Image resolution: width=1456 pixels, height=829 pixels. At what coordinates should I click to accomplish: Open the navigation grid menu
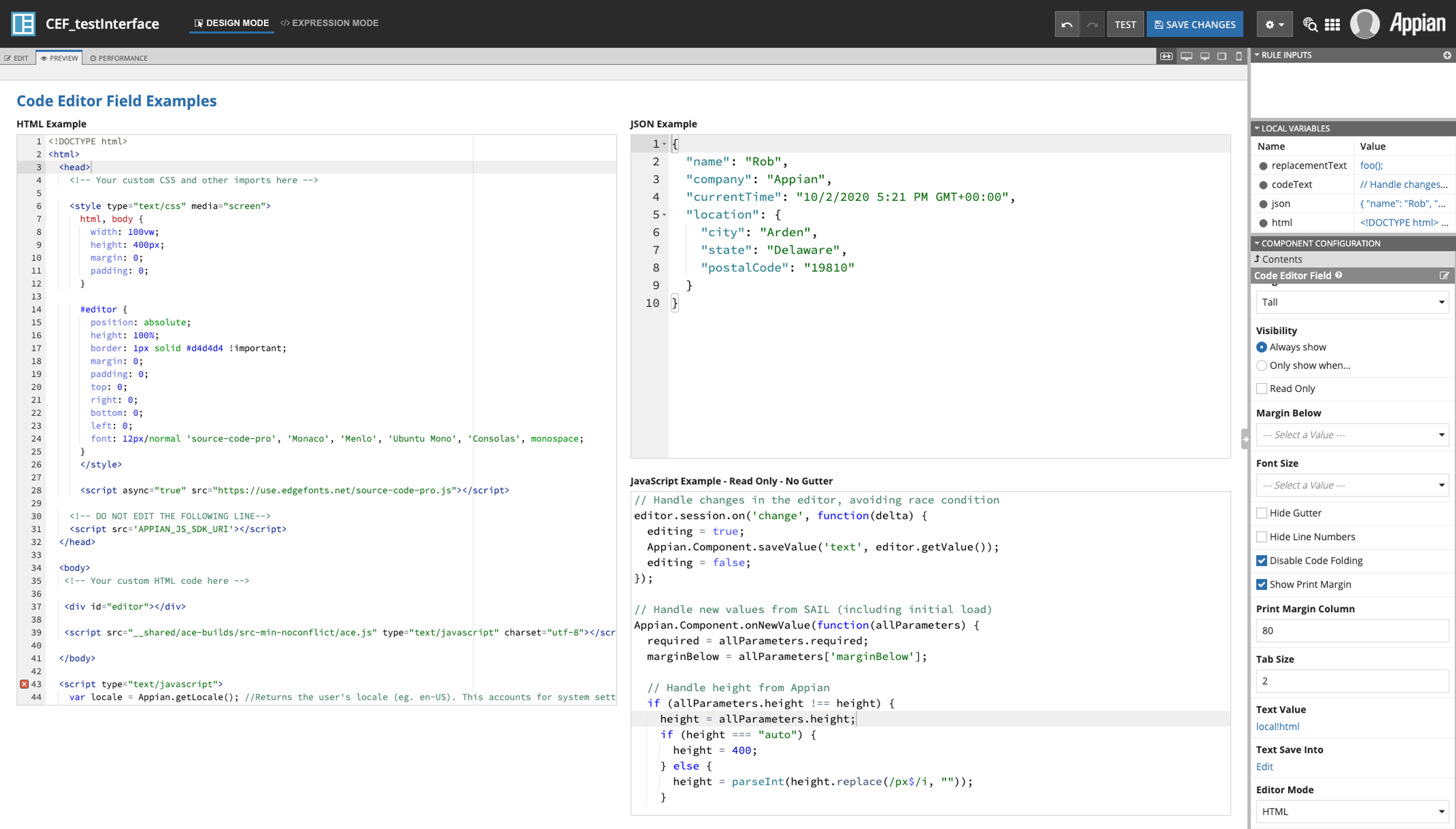point(1332,25)
